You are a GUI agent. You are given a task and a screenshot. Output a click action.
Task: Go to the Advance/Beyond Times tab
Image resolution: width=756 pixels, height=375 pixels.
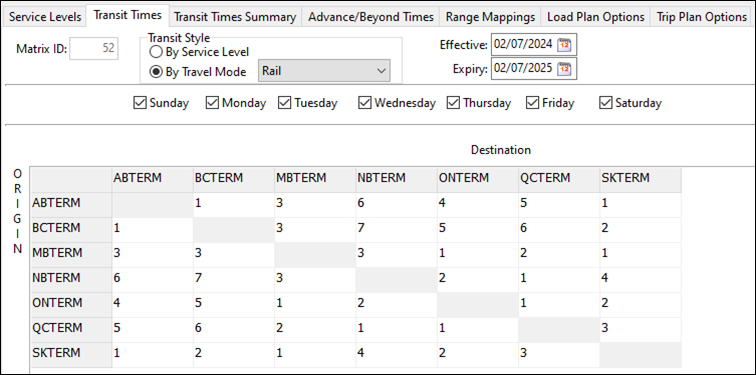point(371,17)
